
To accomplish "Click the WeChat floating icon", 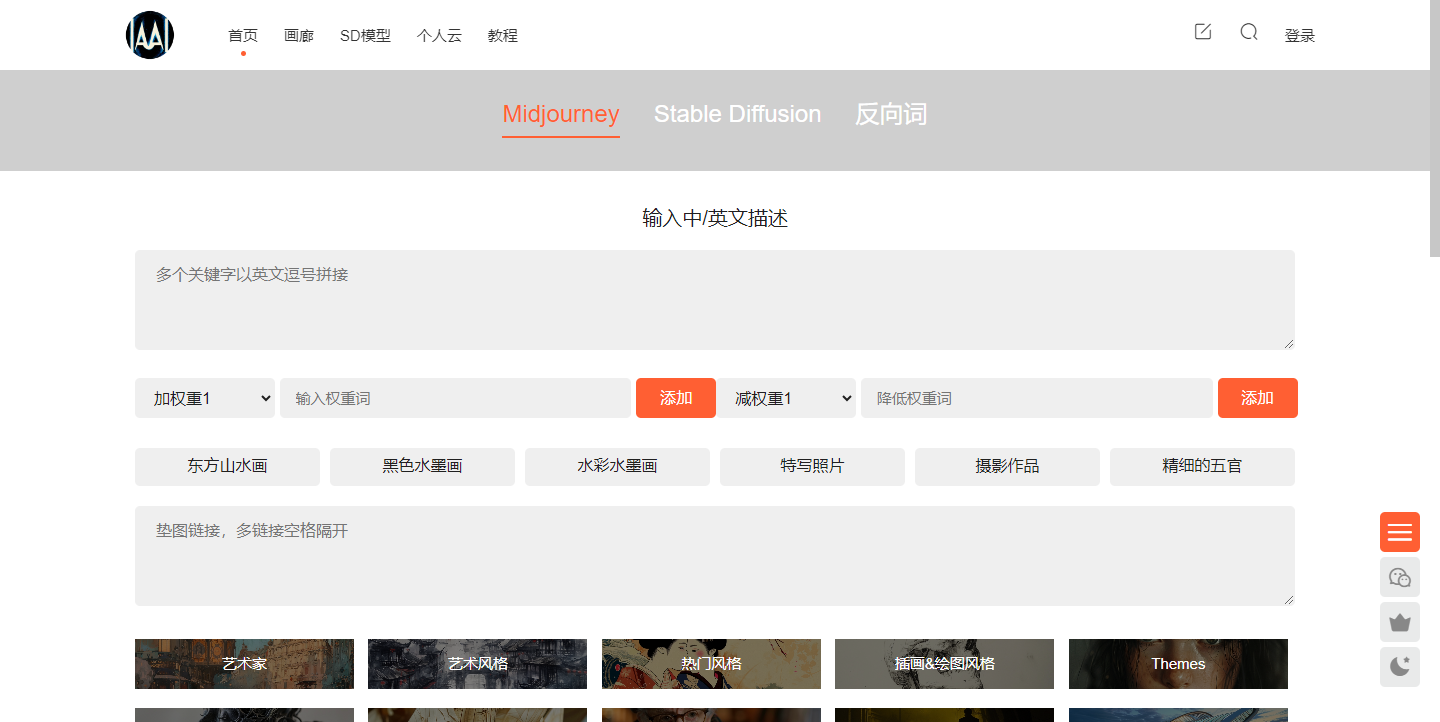I will pos(1400,577).
